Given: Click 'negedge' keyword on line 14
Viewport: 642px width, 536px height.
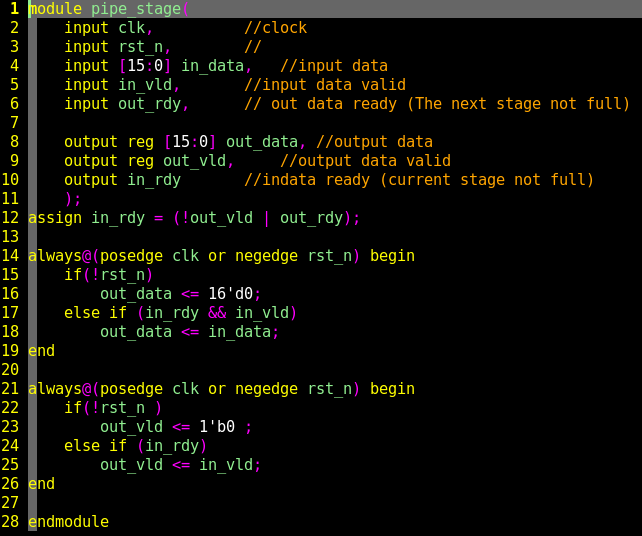Looking at the screenshot, I should [x=266, y=256].
